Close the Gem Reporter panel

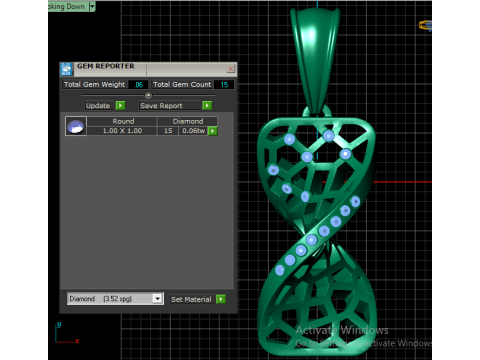coord(230,69)
